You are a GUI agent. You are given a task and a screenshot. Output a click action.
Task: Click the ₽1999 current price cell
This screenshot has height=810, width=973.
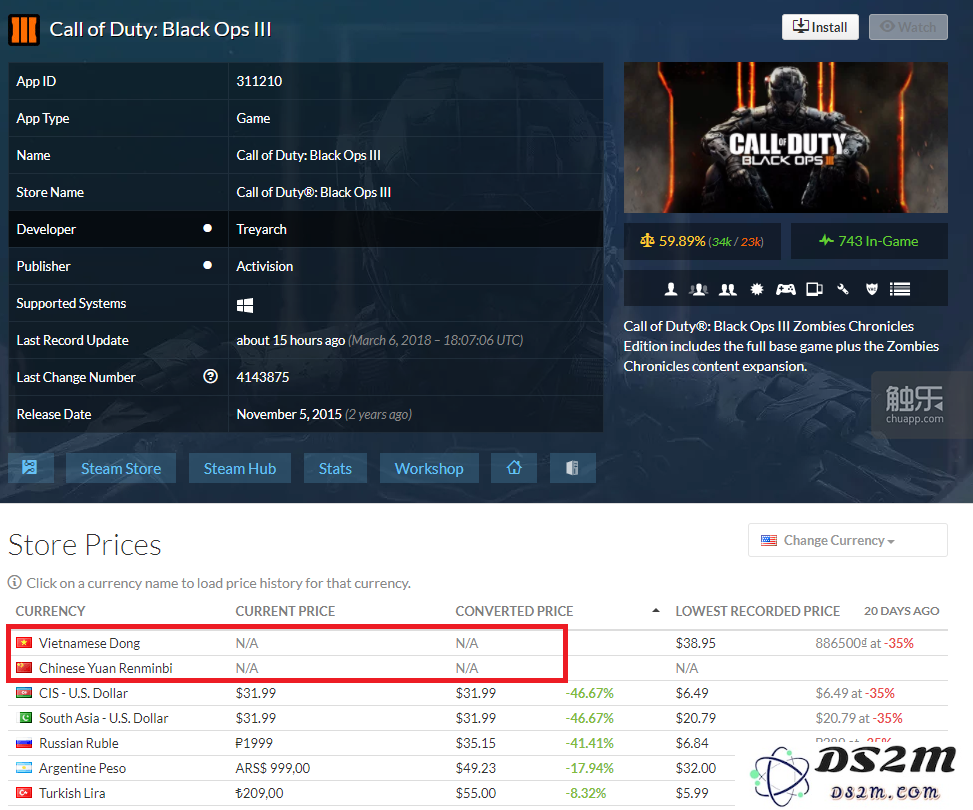254,743
